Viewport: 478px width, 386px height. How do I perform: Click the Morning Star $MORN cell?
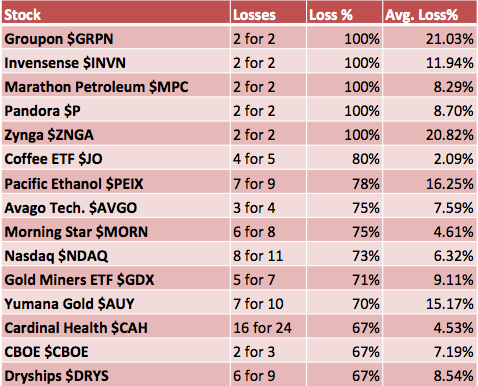pyautogui.click(x=116, y=231)
